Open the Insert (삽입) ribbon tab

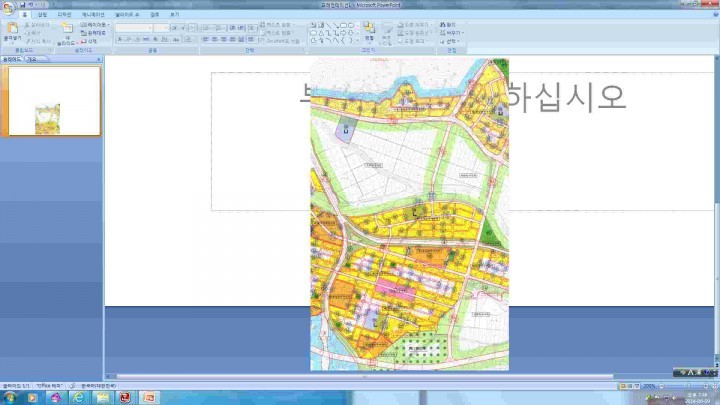42,15
